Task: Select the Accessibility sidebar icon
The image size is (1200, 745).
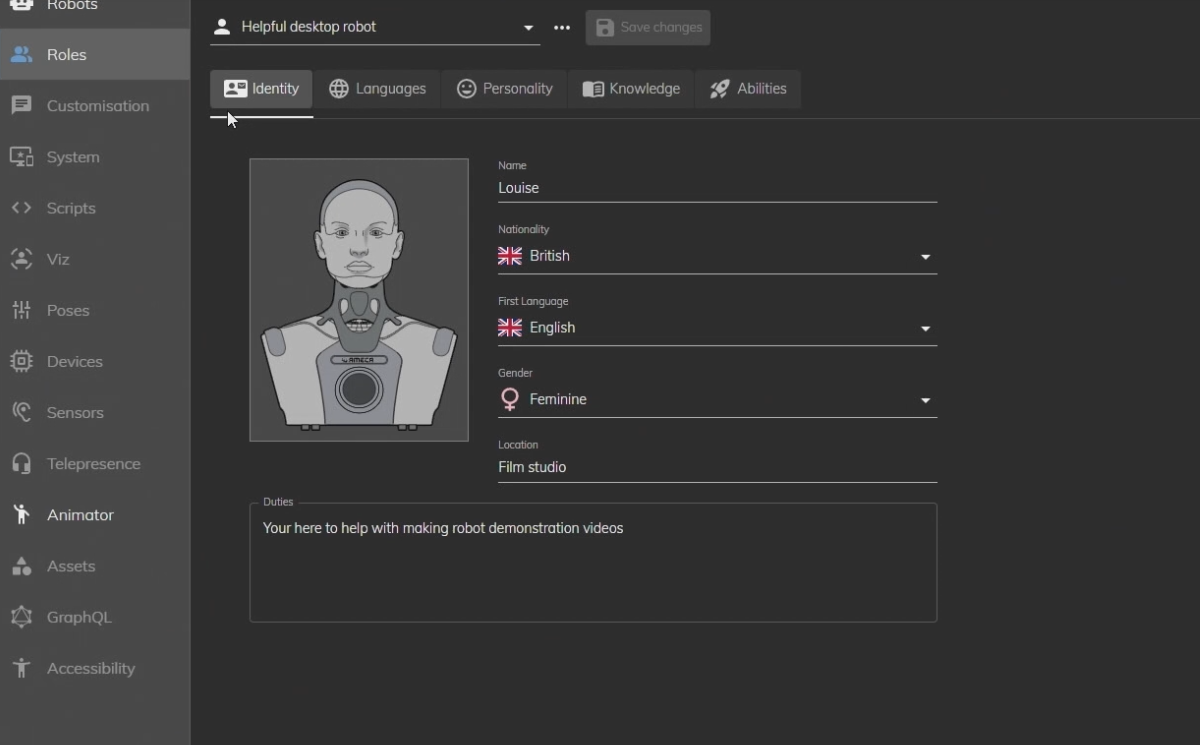Action: (x=21, y=668)
